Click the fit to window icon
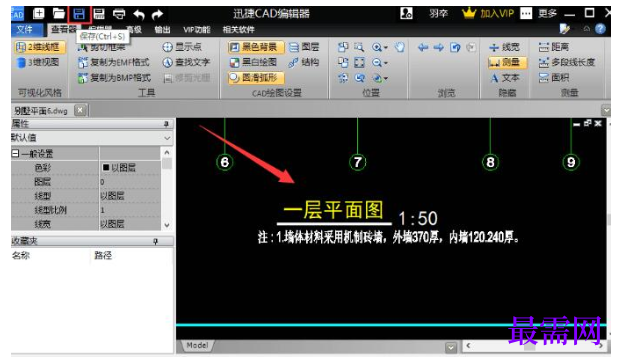Image resolution: width=620 pixels, height=362 pixels. (x=359, y=62)
